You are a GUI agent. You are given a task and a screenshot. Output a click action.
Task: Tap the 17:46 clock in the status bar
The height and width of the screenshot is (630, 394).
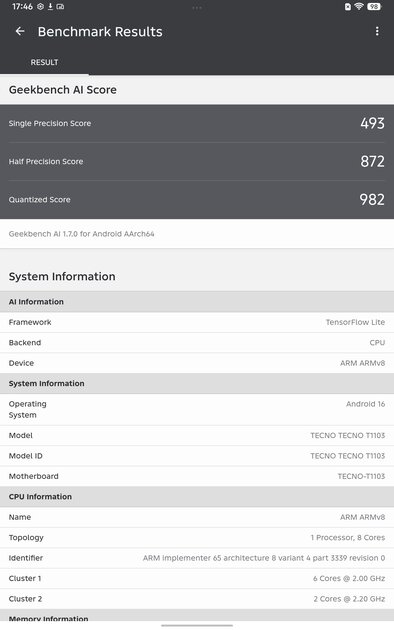pyautogui.click(x=22, y=6)
